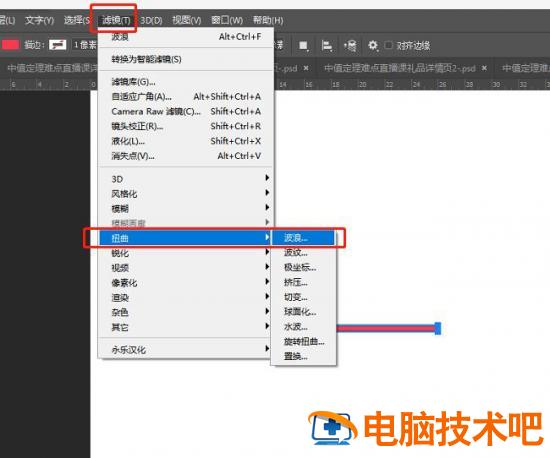Select 挤压... pinch filter
Screen dimensions: 550x458
point(304,282)
